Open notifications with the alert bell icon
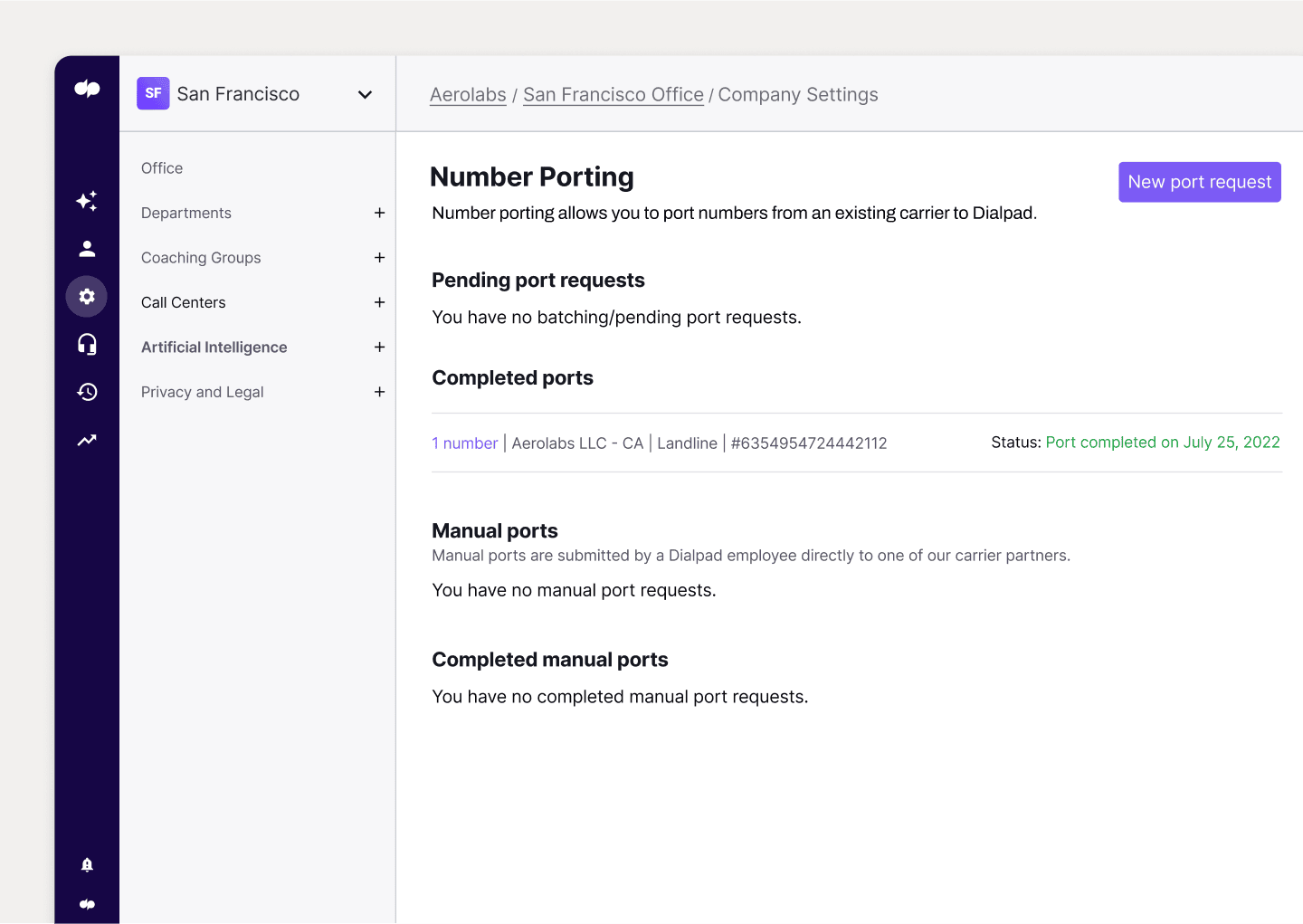 tap(87, 864)
